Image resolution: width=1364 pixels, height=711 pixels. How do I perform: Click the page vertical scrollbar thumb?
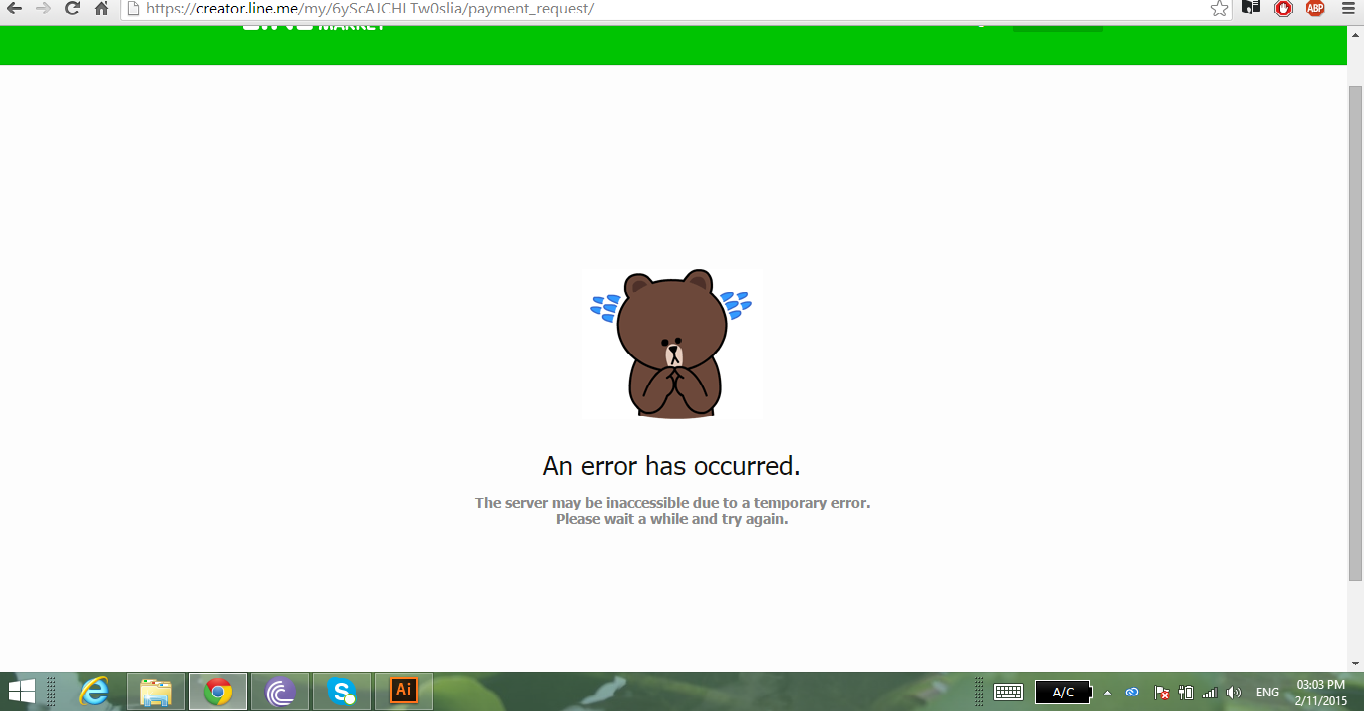[x=1355, y=332]
